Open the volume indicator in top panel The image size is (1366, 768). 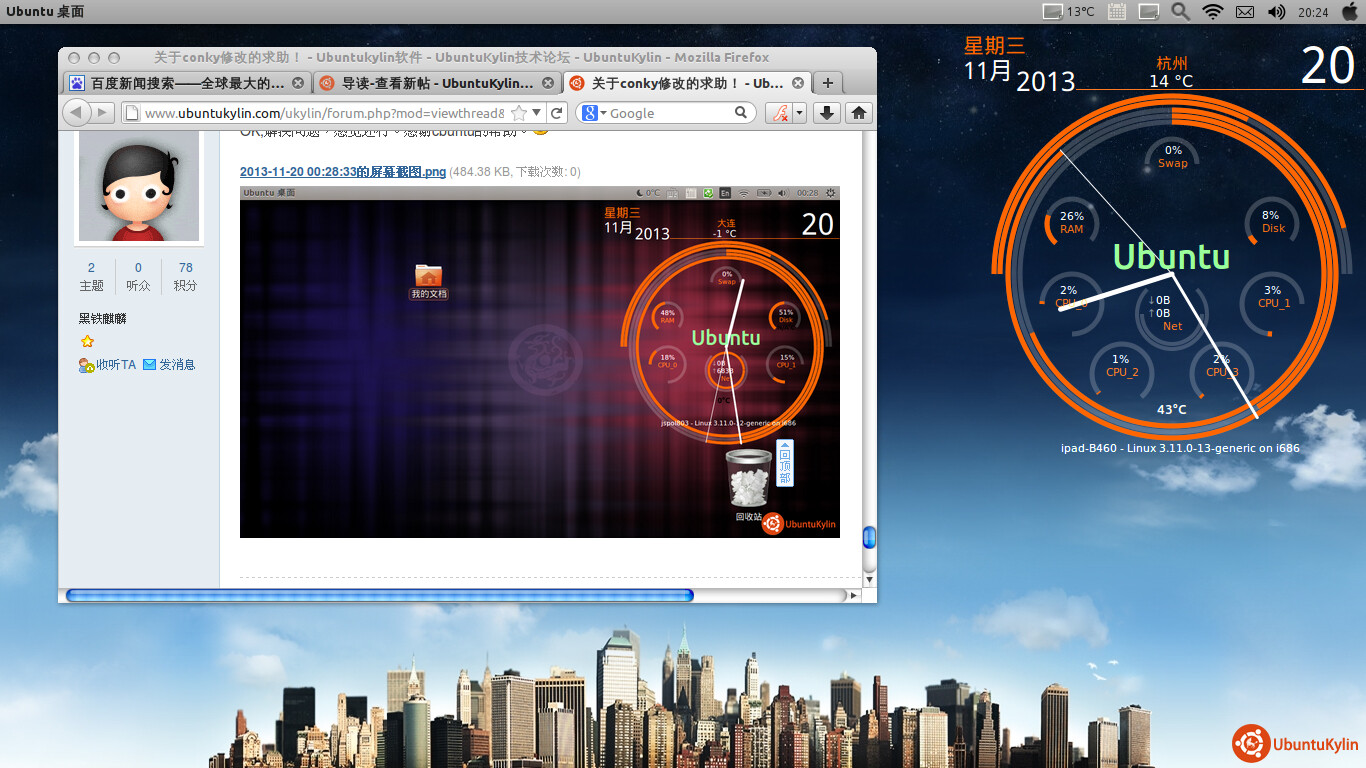pos(1276,12)
